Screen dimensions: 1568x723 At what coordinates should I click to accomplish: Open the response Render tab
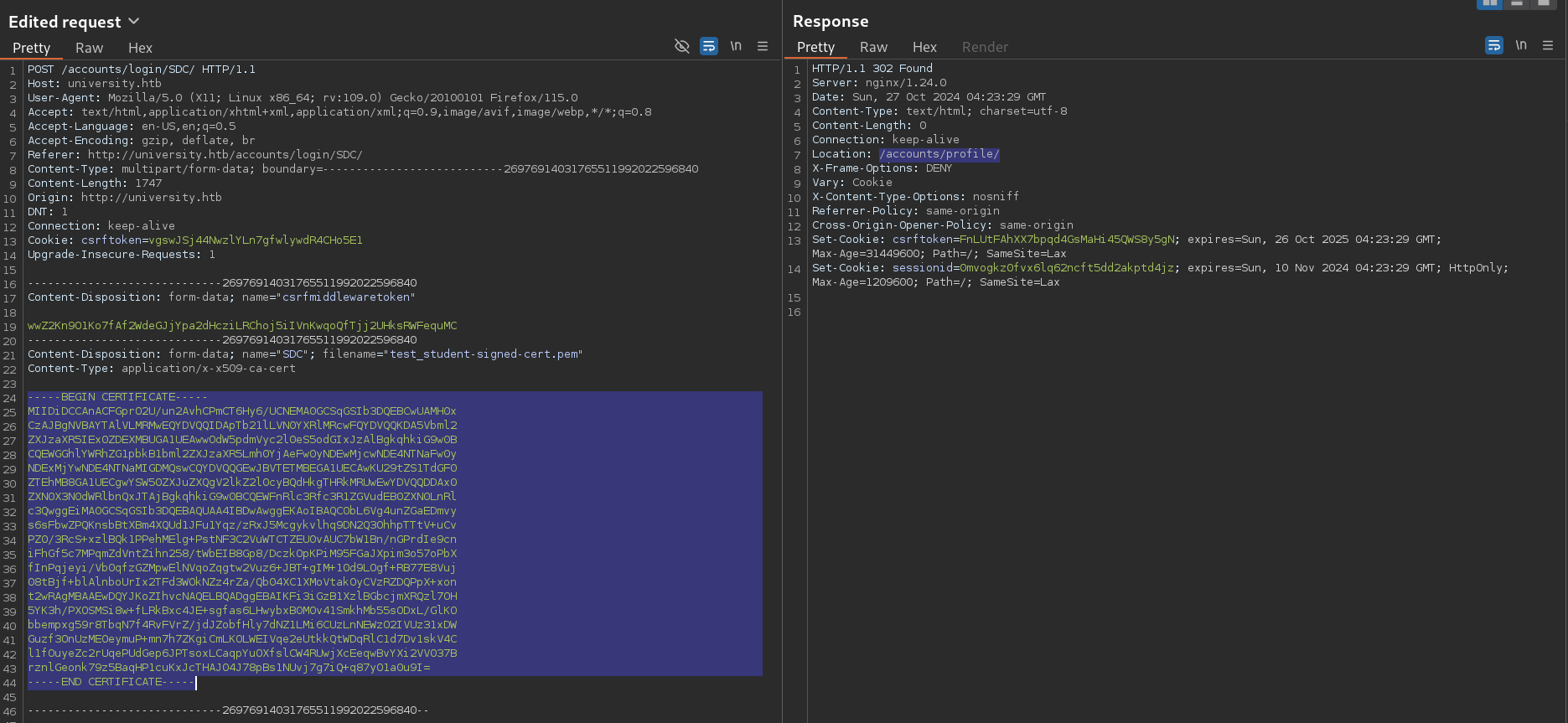(986, 47)
